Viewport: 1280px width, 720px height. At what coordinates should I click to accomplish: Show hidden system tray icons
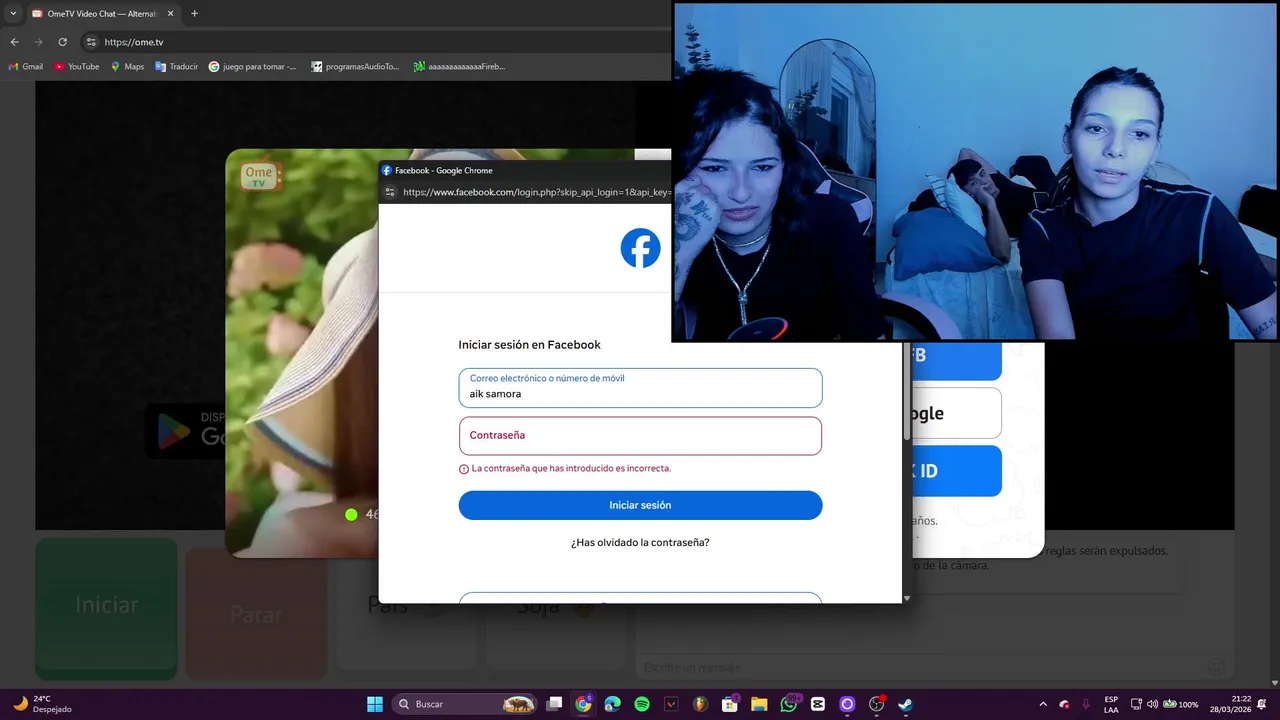point(1043,704)
